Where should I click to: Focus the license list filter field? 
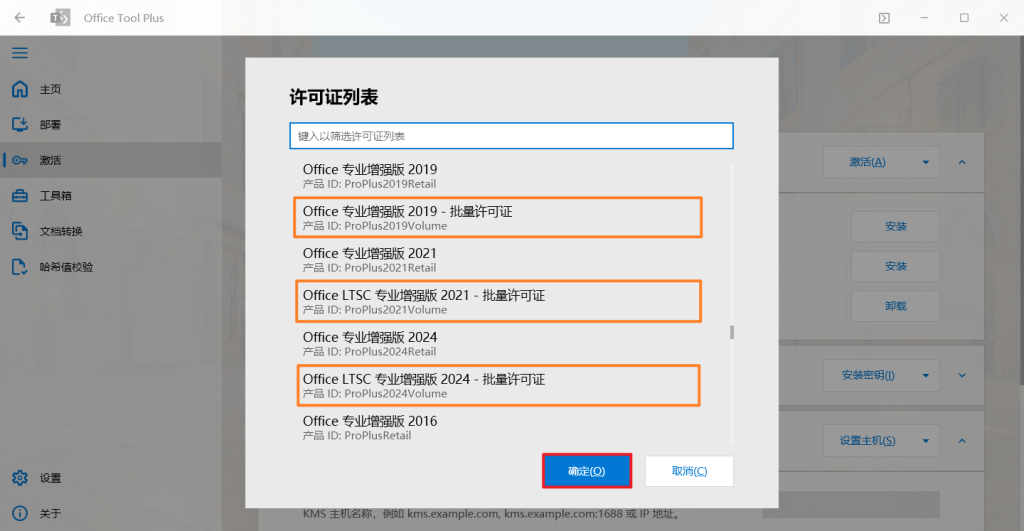coord(511,136)
